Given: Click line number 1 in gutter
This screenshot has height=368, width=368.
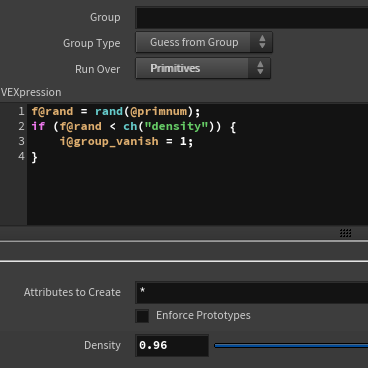Looking at the screenshot, I should click(21, 111).
